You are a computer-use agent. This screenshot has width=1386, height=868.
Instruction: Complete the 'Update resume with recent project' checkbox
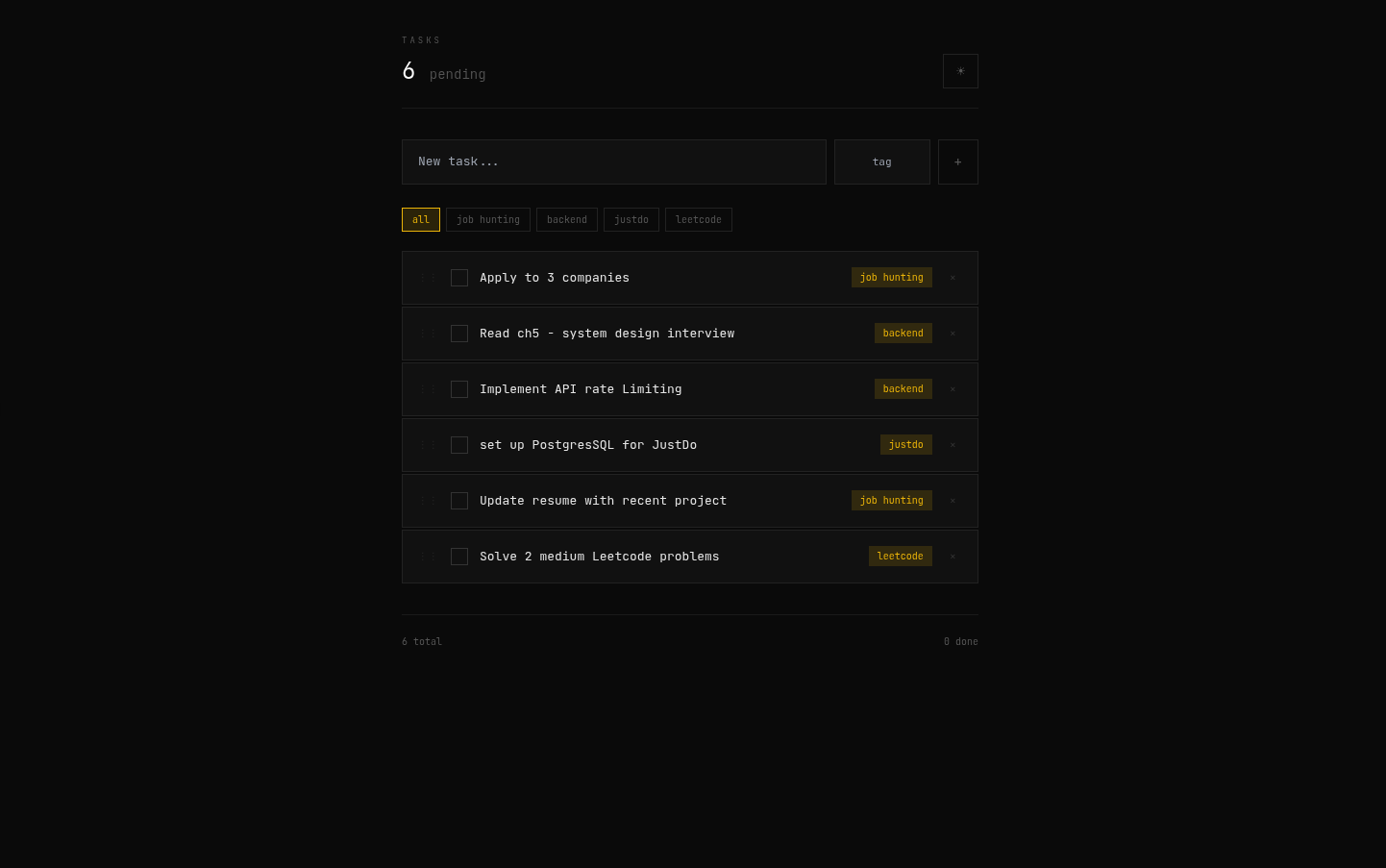coord(459,501)
